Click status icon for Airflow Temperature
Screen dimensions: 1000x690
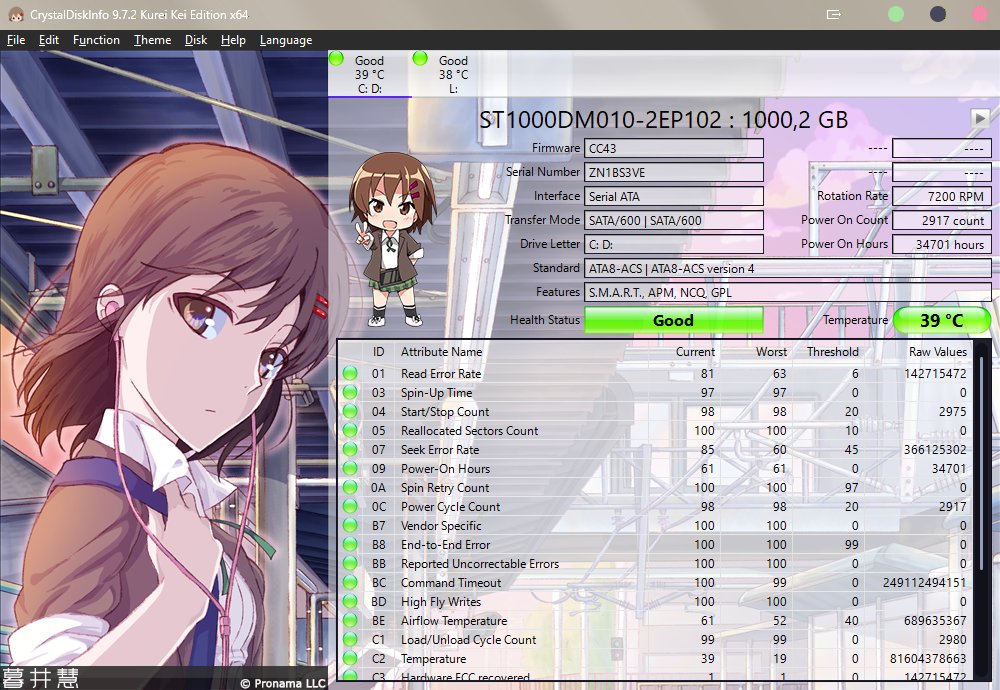[350, 620]
